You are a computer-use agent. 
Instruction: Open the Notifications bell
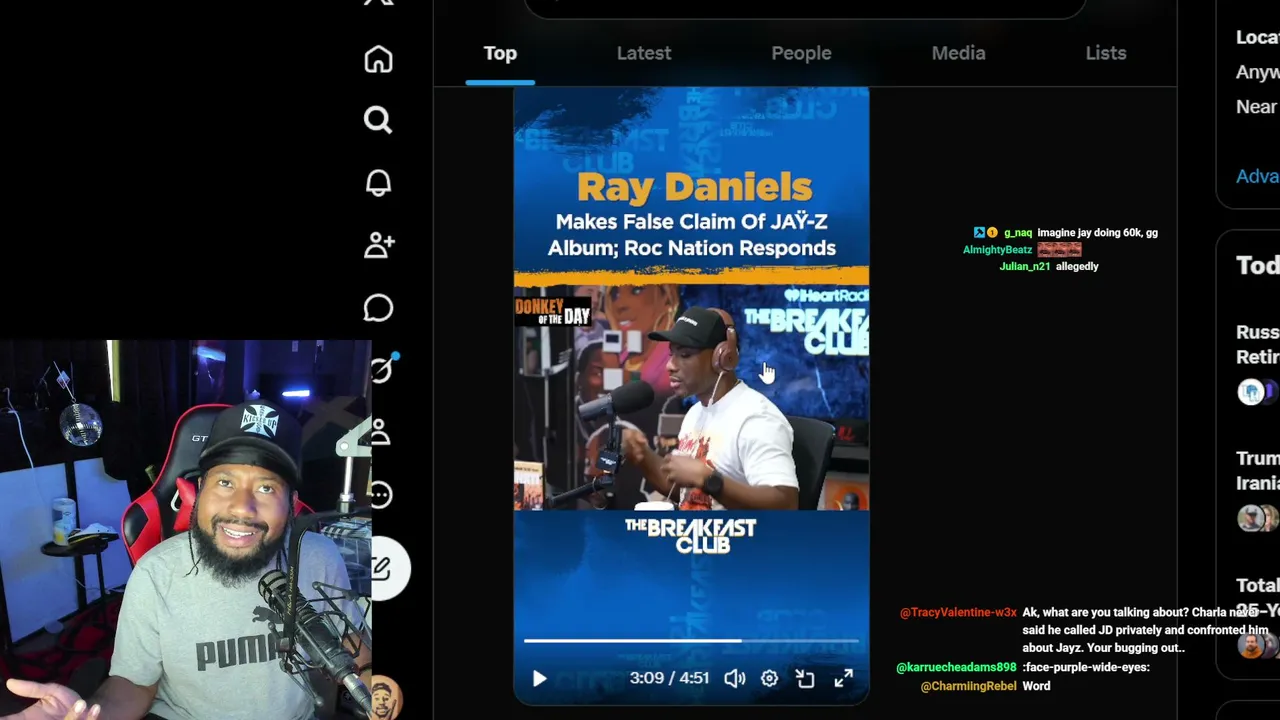click(378, 183)
